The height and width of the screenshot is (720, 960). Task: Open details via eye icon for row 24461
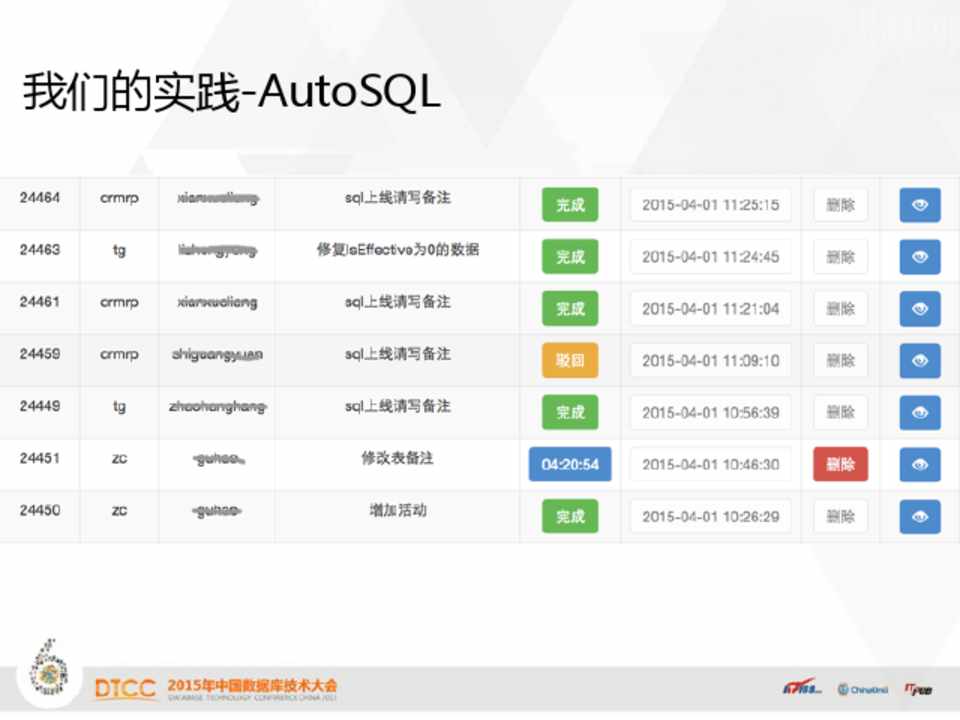coord(920,309)
